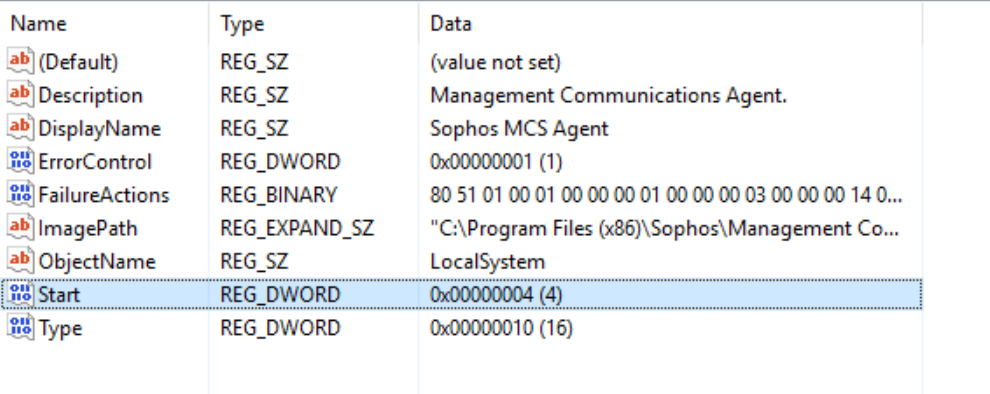This screenshot has height=394, width=990.
Task: Click the string icon beside ObjectName
Action: click(x=20, y=261)
